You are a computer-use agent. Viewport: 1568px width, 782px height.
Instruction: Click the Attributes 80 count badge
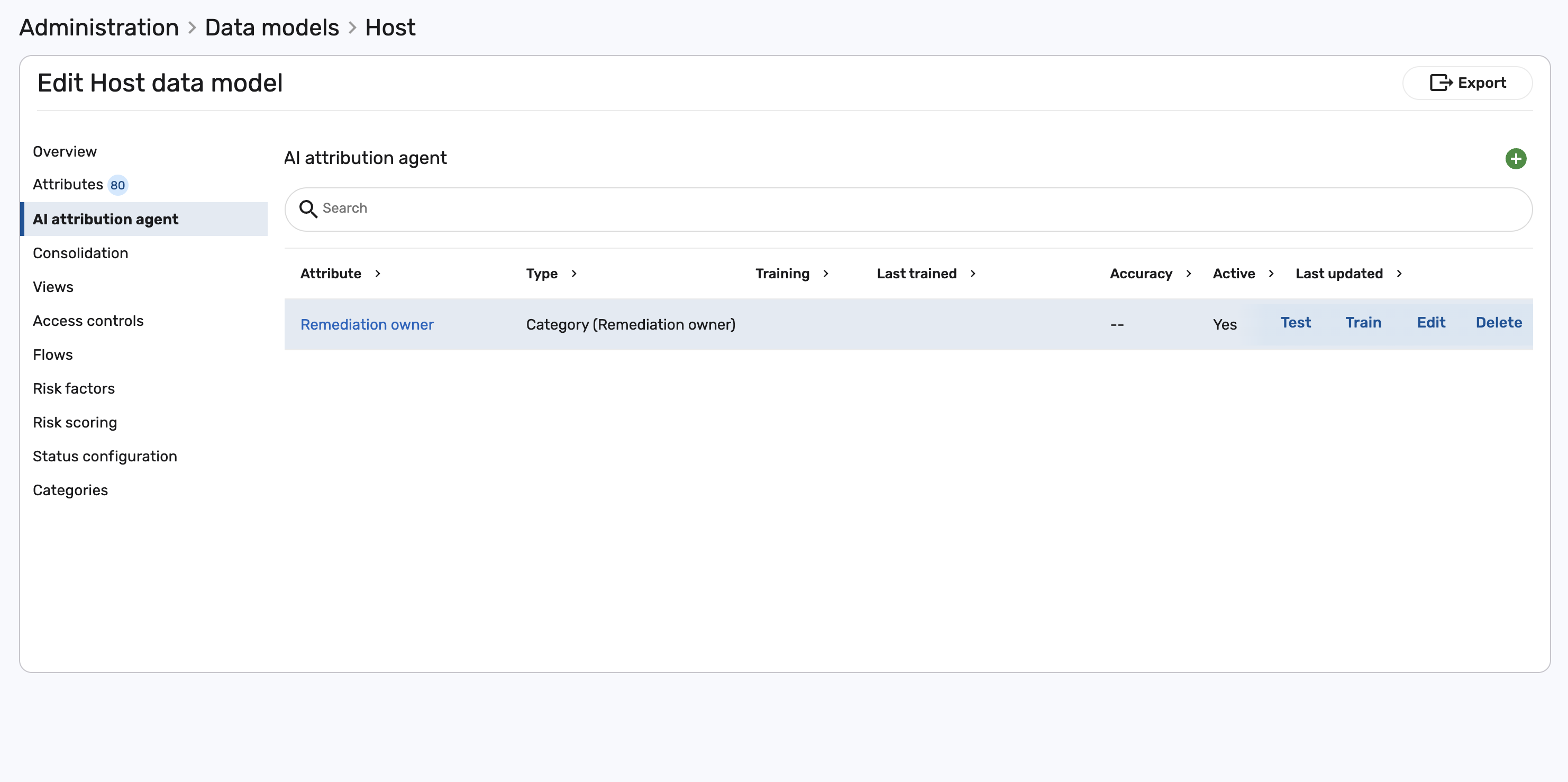click(117, 185)
